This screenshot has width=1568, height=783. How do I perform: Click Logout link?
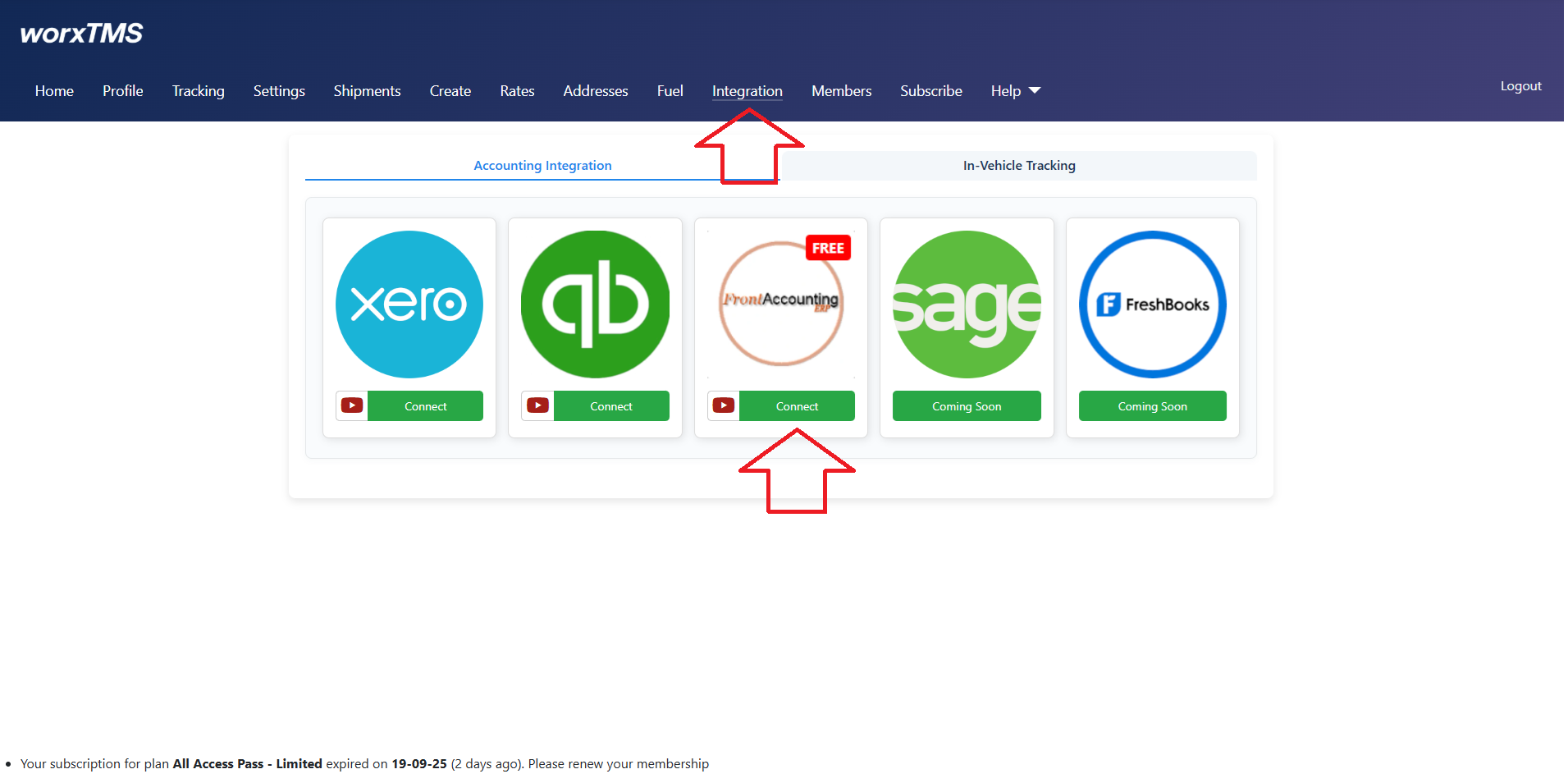pyautogui.click(x=1520, y=86)
